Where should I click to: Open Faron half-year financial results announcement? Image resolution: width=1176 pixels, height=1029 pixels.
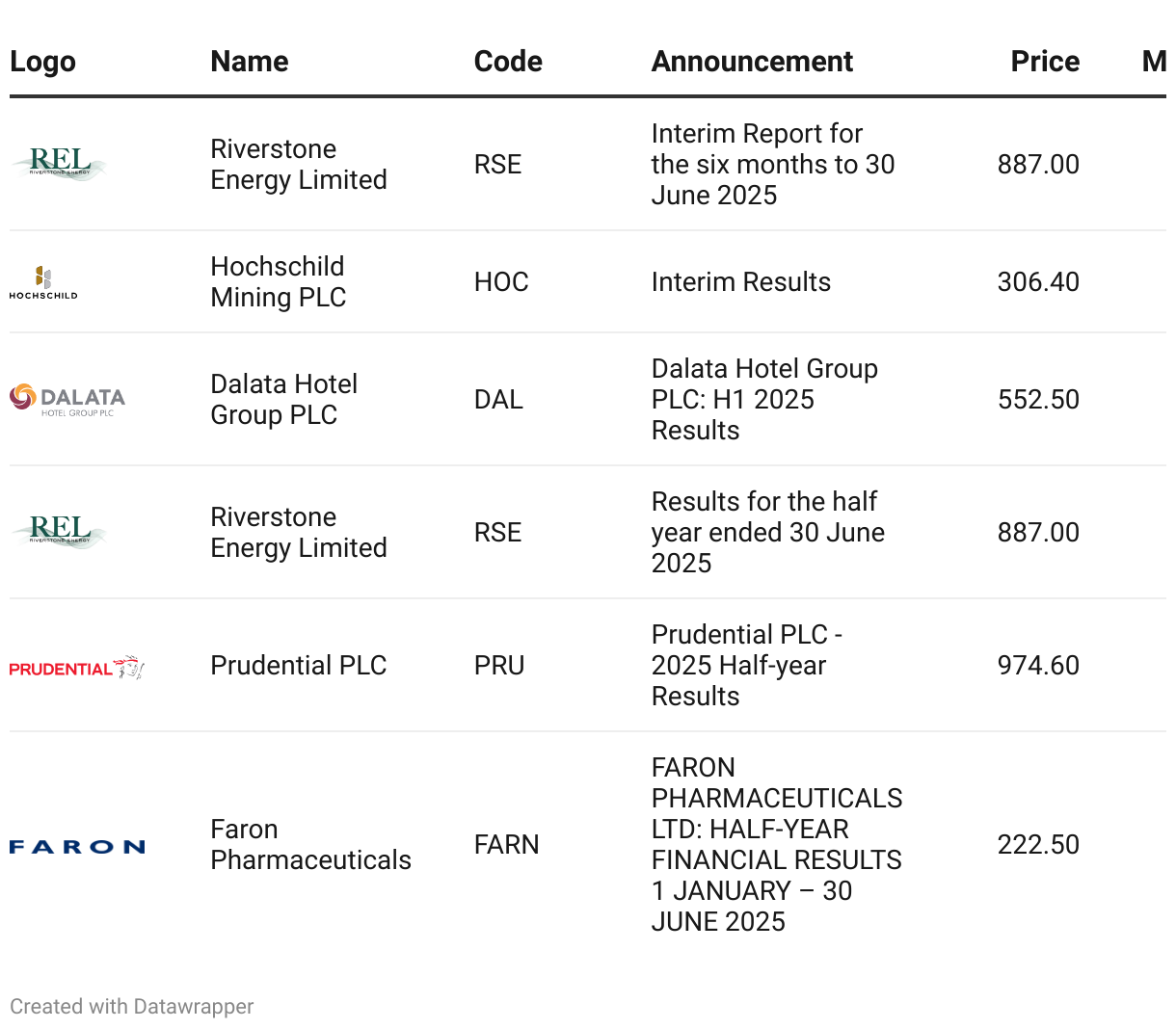pos(777,845)
